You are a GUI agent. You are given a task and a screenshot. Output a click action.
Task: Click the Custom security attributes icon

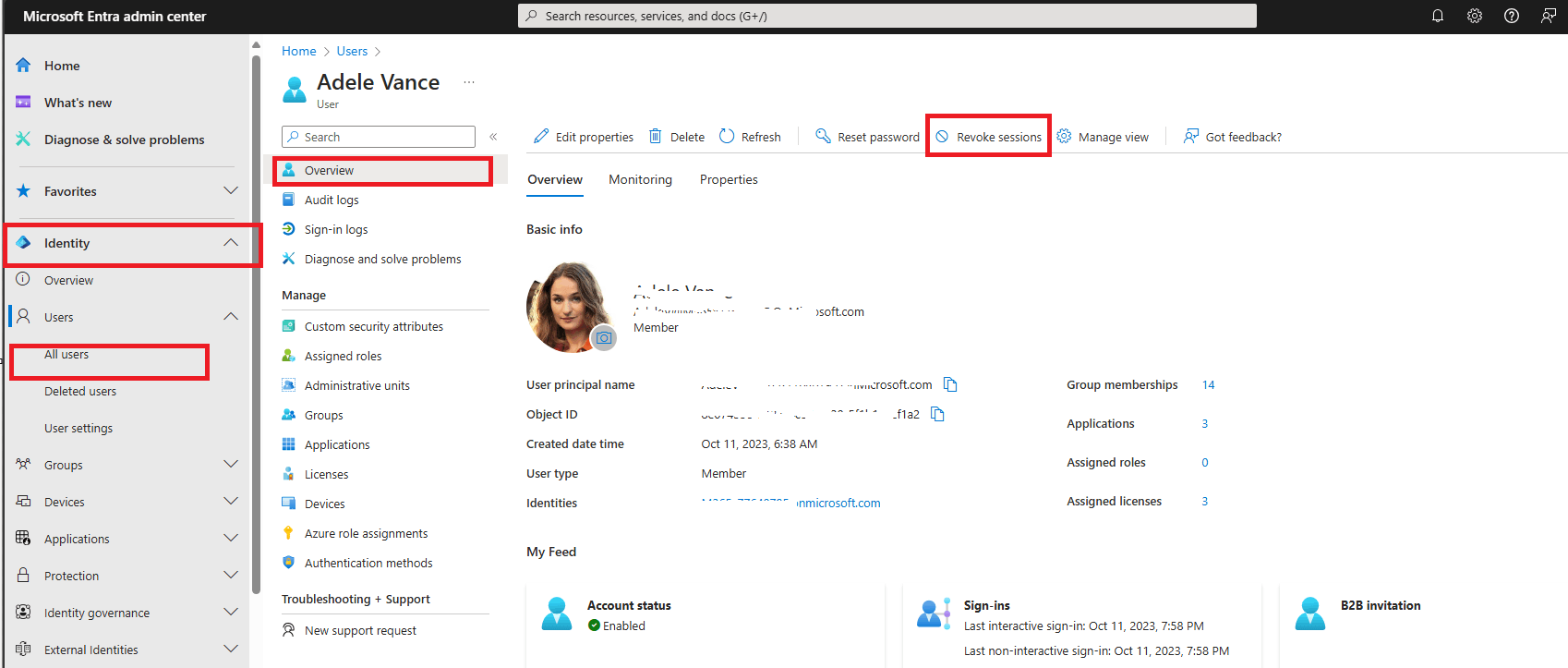pyautogui.click(x=288, y=326)
